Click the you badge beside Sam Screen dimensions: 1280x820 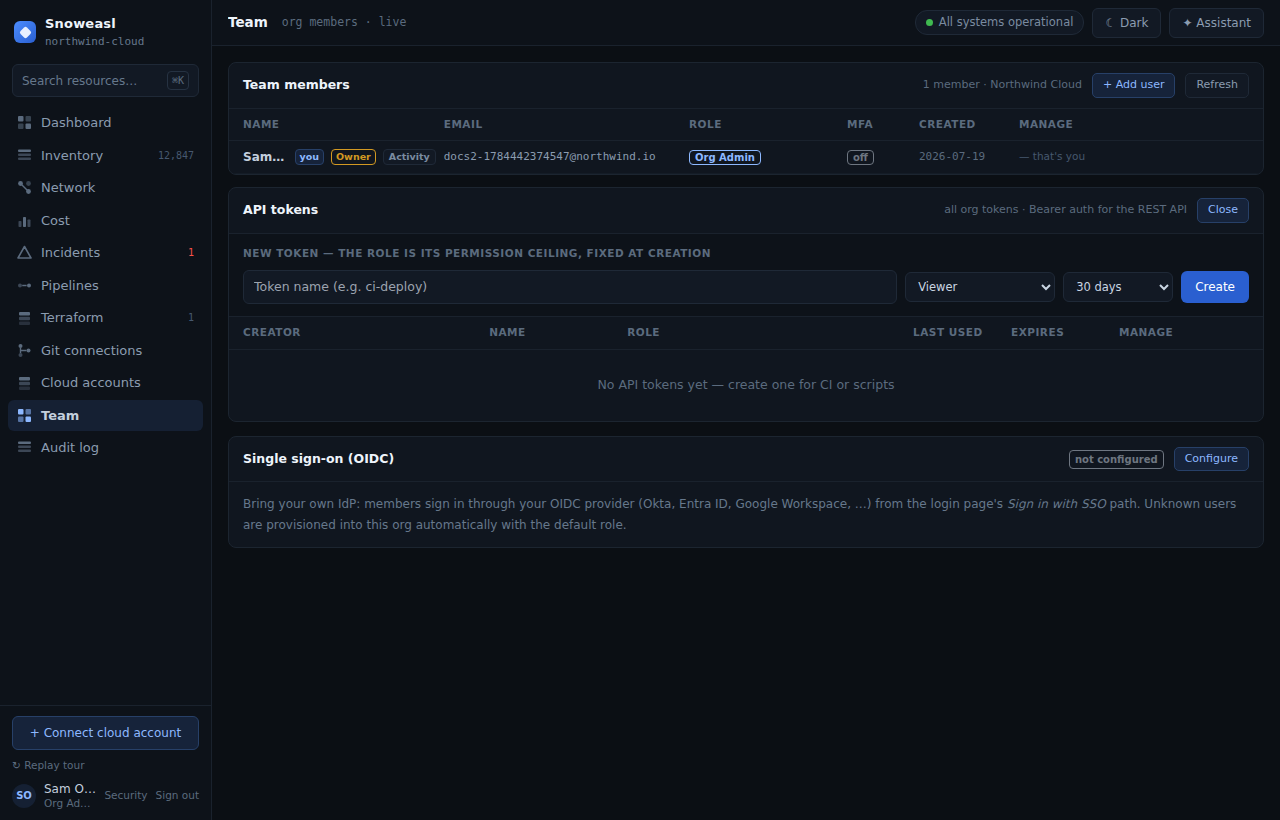pos(309,157)
